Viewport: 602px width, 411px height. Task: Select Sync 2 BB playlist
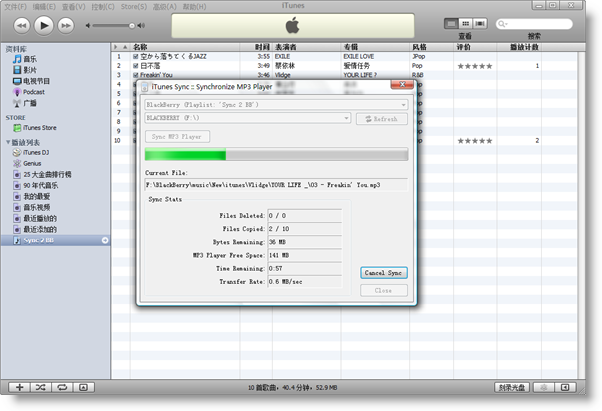(x=55, y=240)
